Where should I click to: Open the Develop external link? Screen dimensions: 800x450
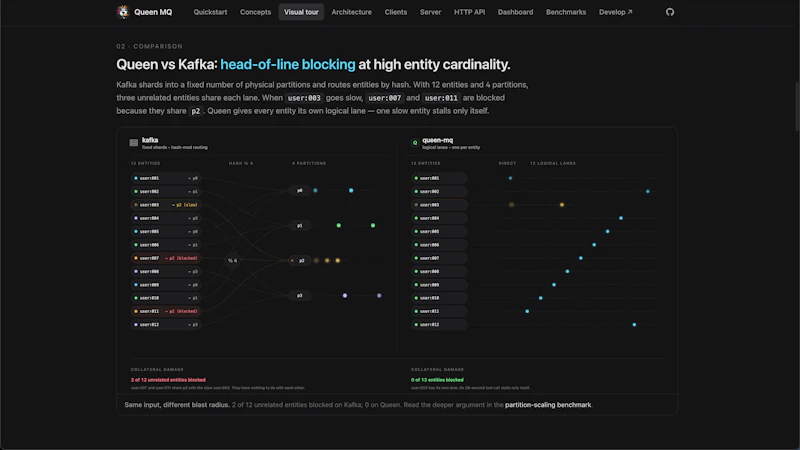click(615, 12)
